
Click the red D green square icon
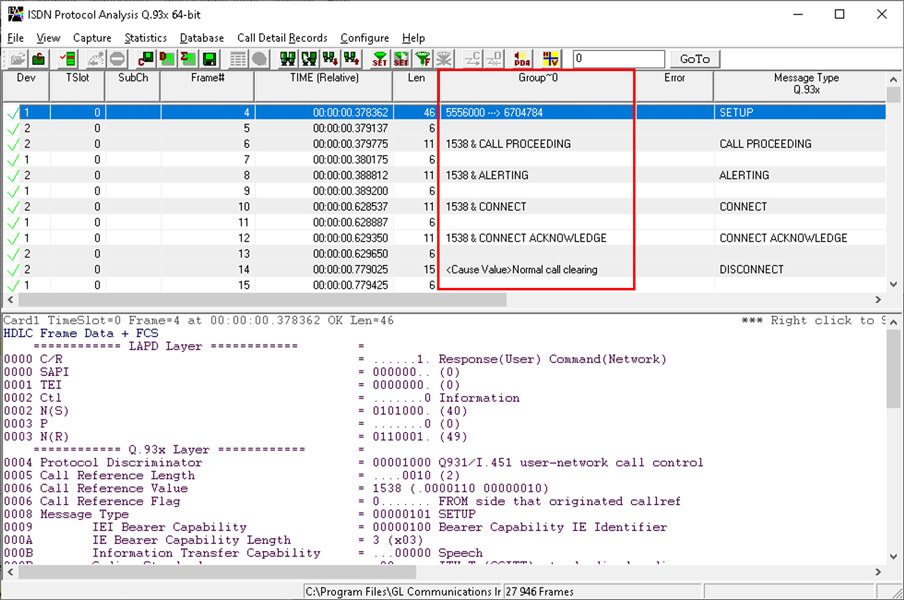167,59
